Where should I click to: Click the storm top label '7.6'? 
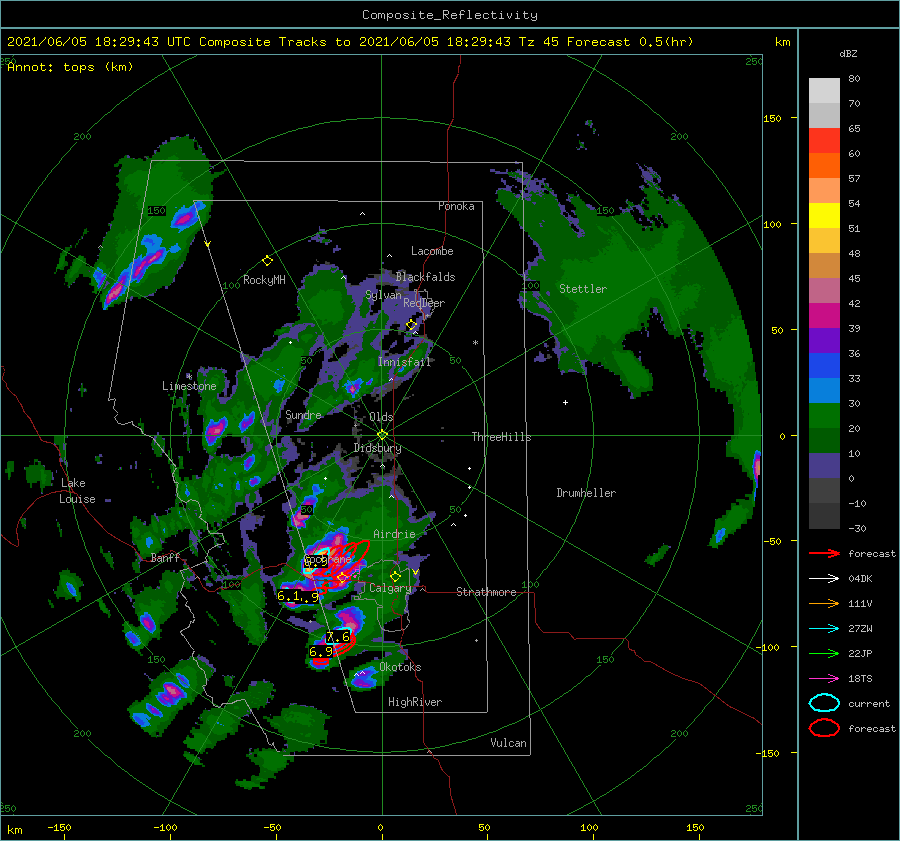338,637
